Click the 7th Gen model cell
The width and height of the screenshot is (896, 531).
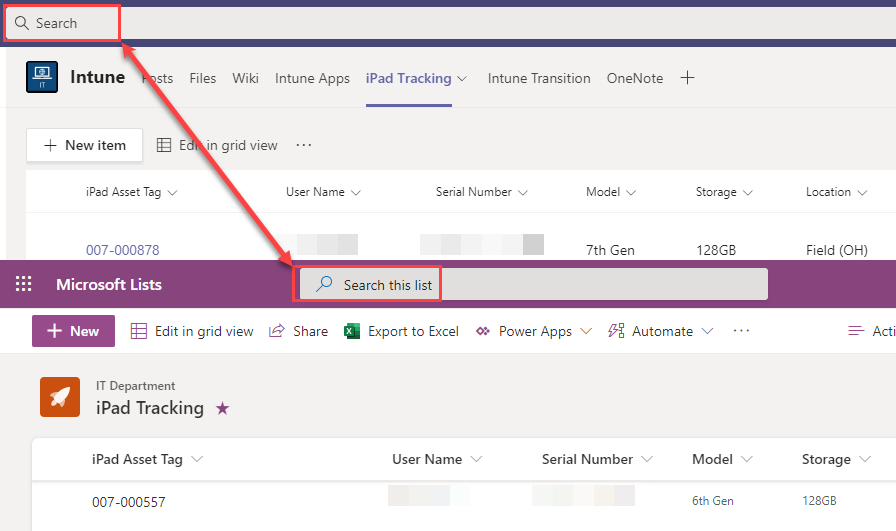[x=610, y=250]
